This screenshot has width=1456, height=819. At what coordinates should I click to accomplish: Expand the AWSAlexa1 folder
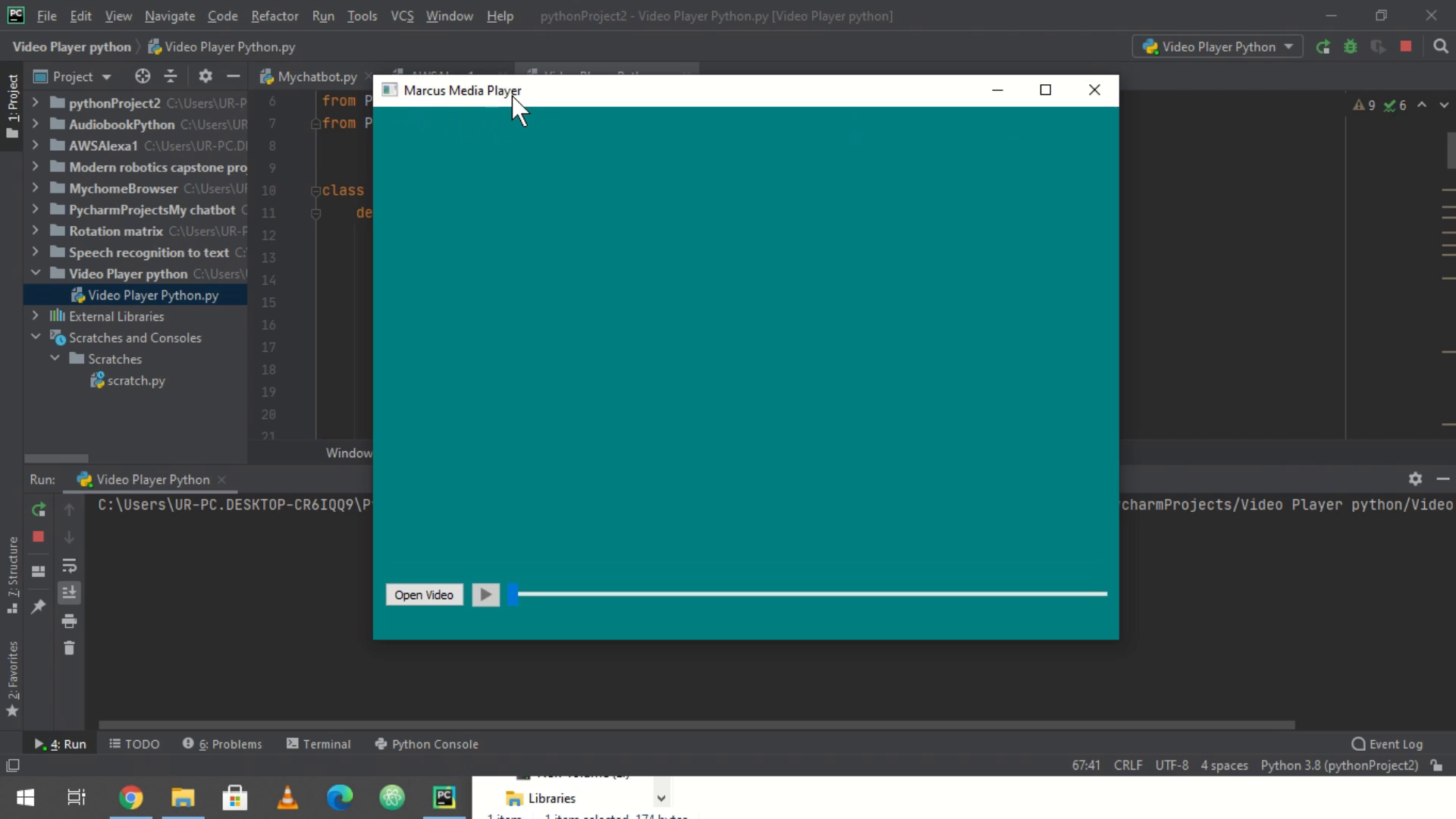(36, 146)
